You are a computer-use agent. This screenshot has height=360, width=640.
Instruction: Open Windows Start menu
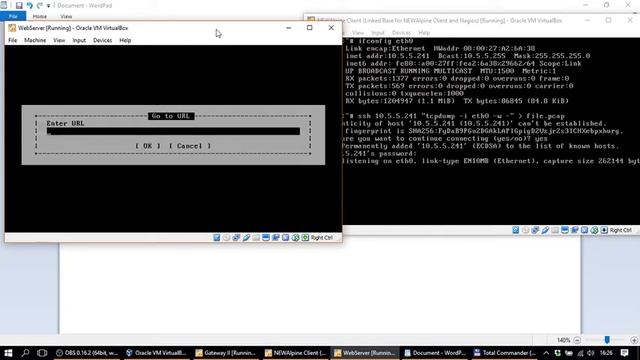coord(8,353)
